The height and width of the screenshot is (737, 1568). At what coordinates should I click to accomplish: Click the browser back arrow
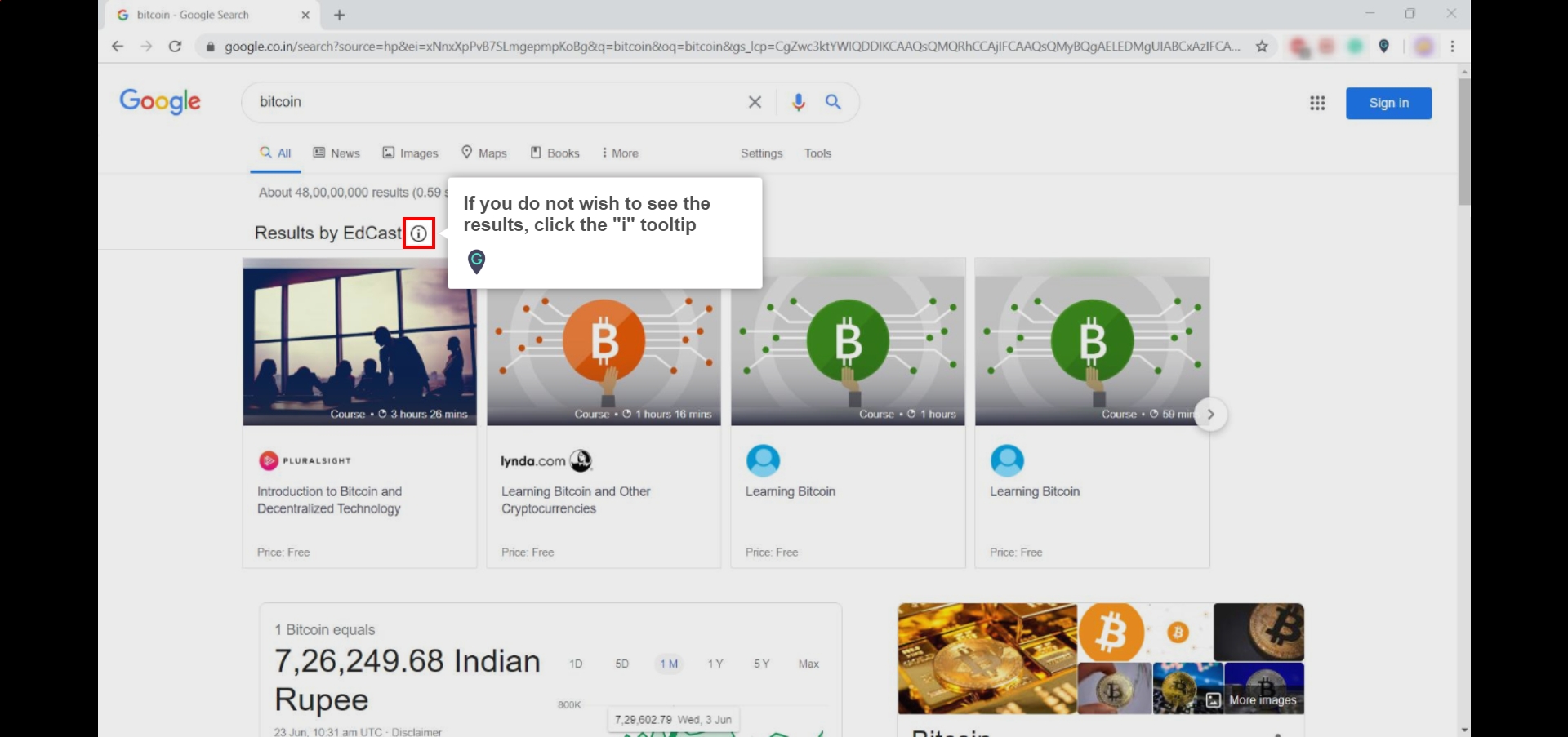coord(118,47)
